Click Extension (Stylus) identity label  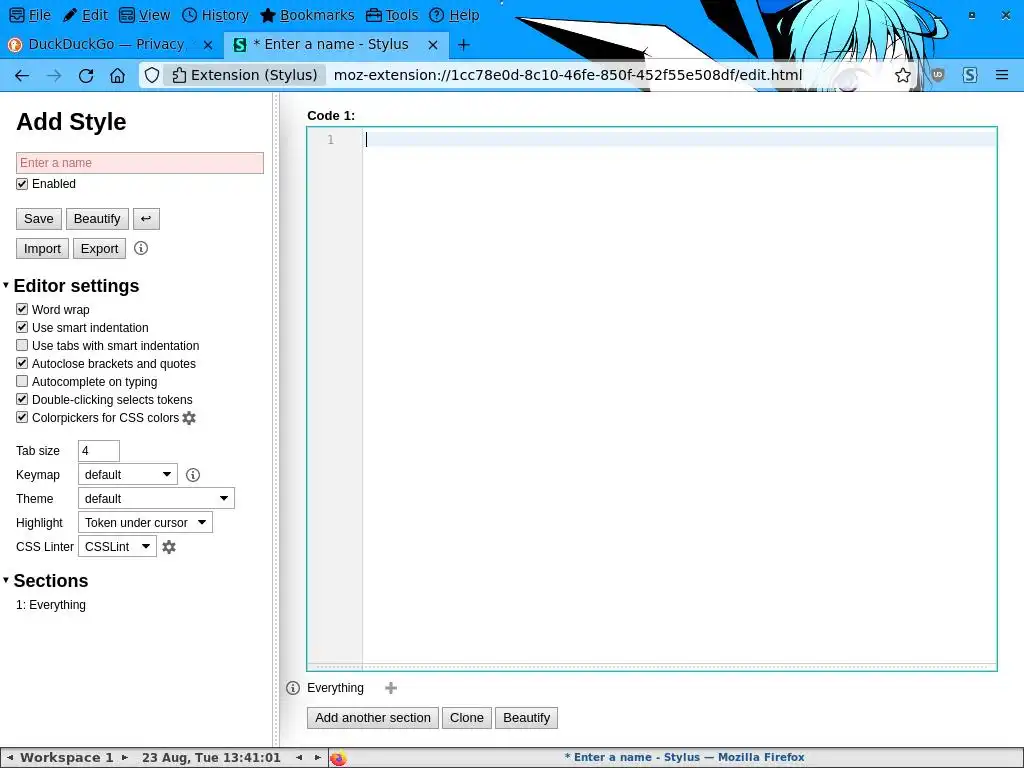click(x=245, y=76)
